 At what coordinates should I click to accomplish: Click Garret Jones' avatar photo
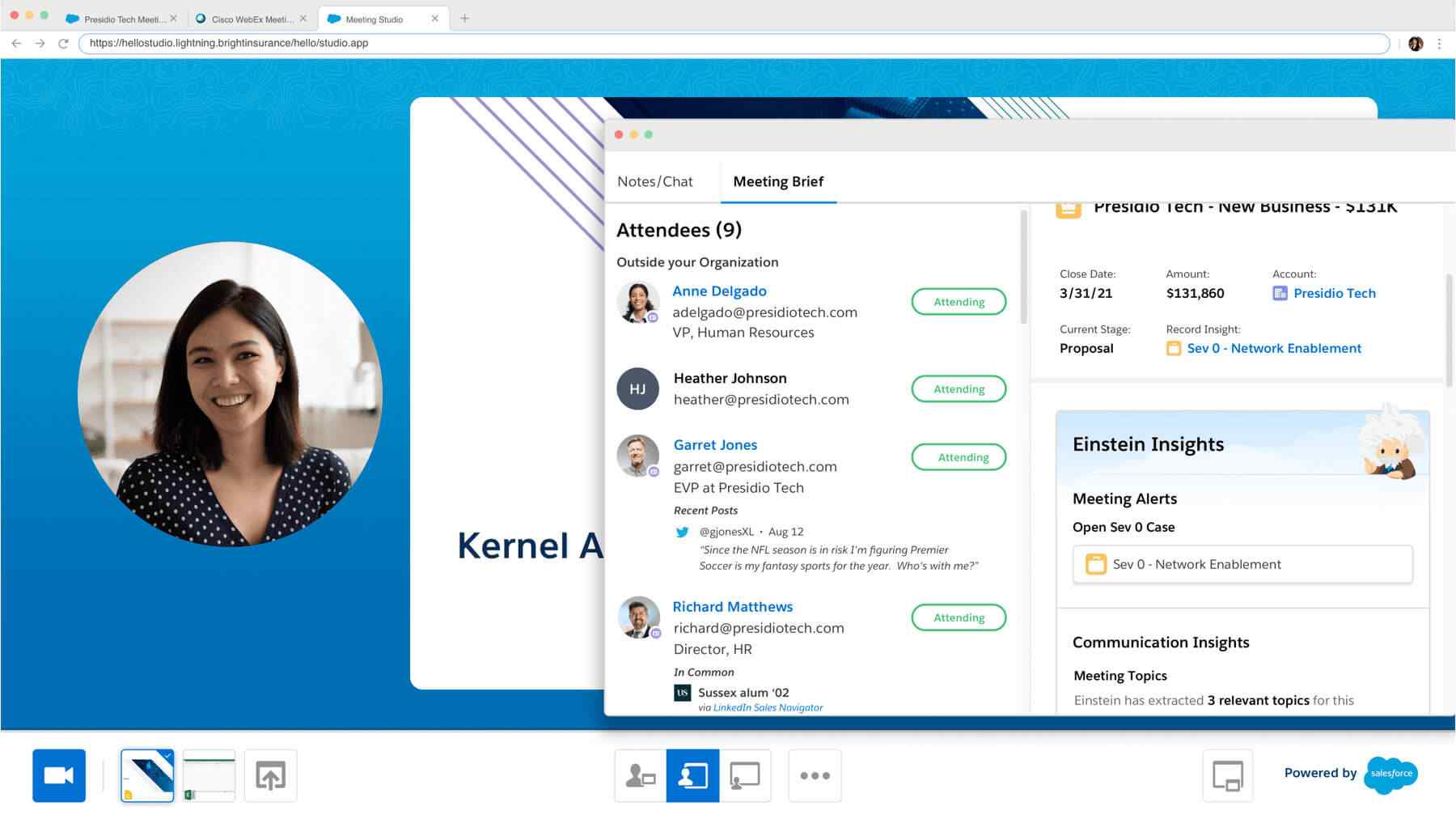coord(637,456)
